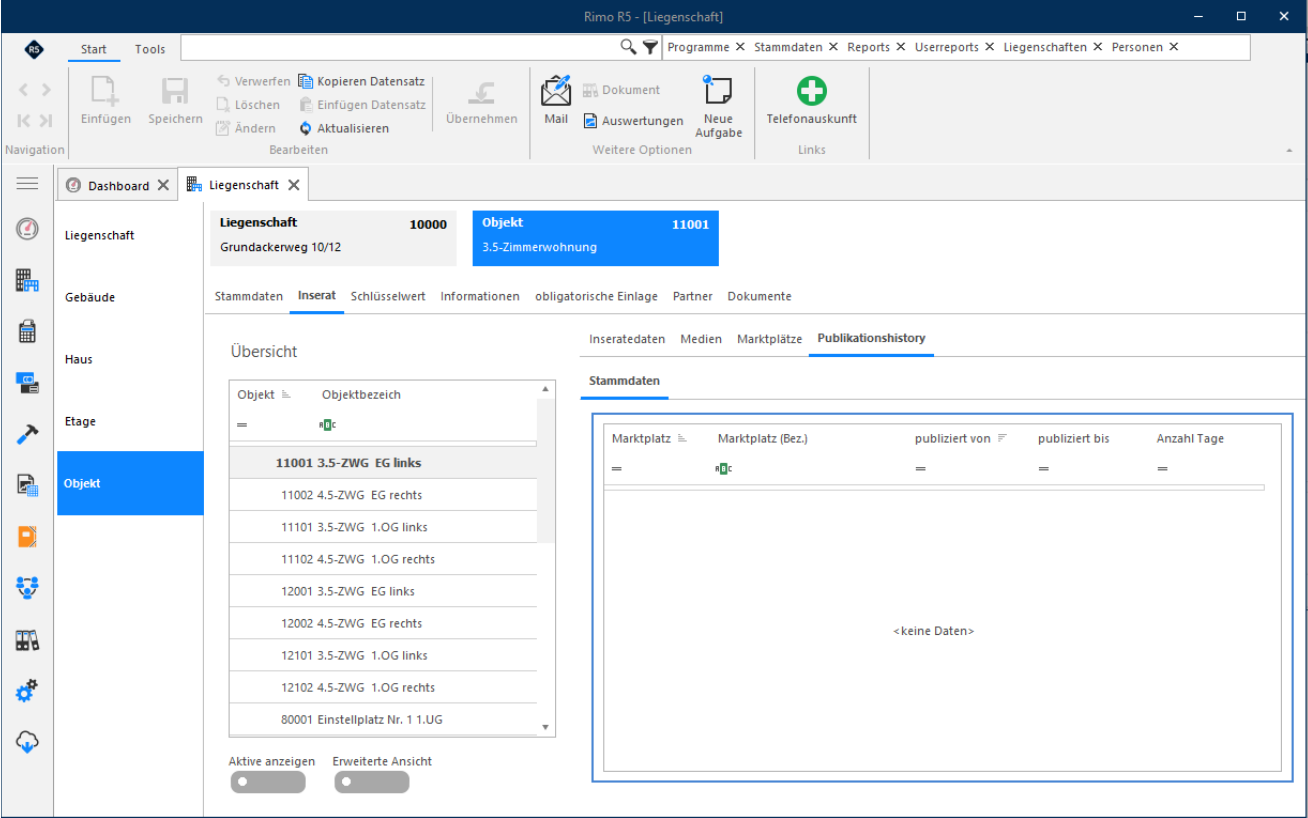Click the top search input field

pos(399,47)
